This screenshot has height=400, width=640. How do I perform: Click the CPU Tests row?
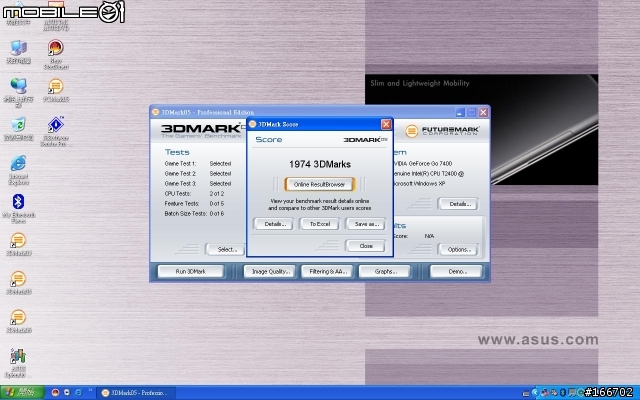tap(194, 193)
